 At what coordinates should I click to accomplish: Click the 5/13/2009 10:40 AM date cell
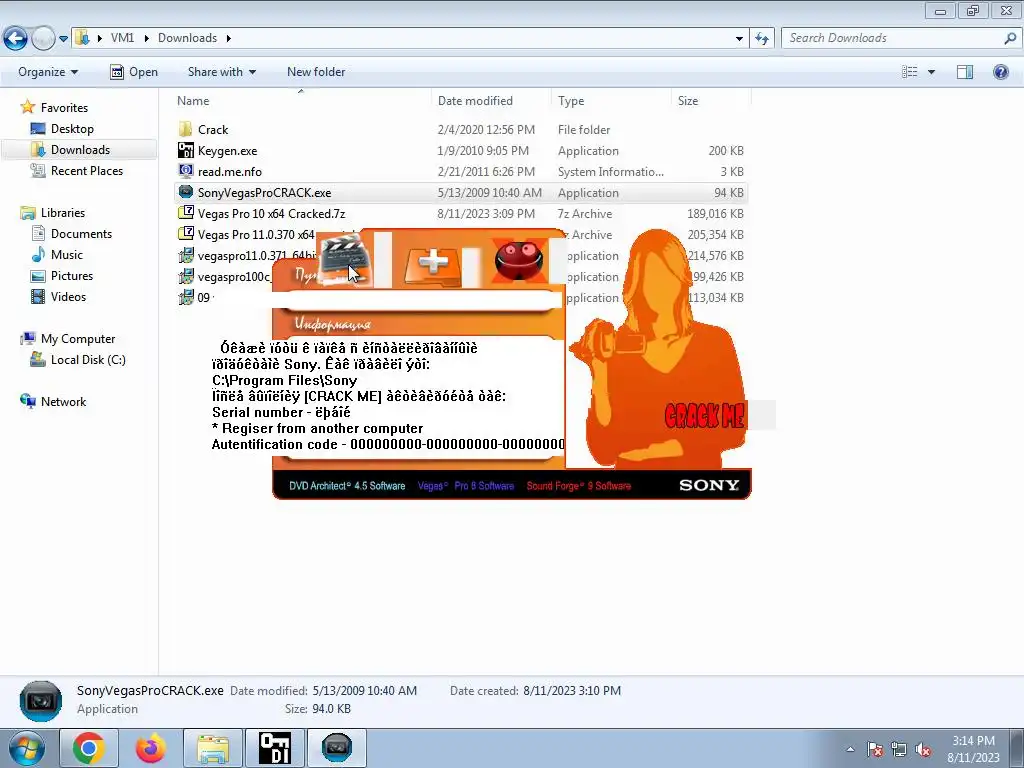tap(490, 193)
